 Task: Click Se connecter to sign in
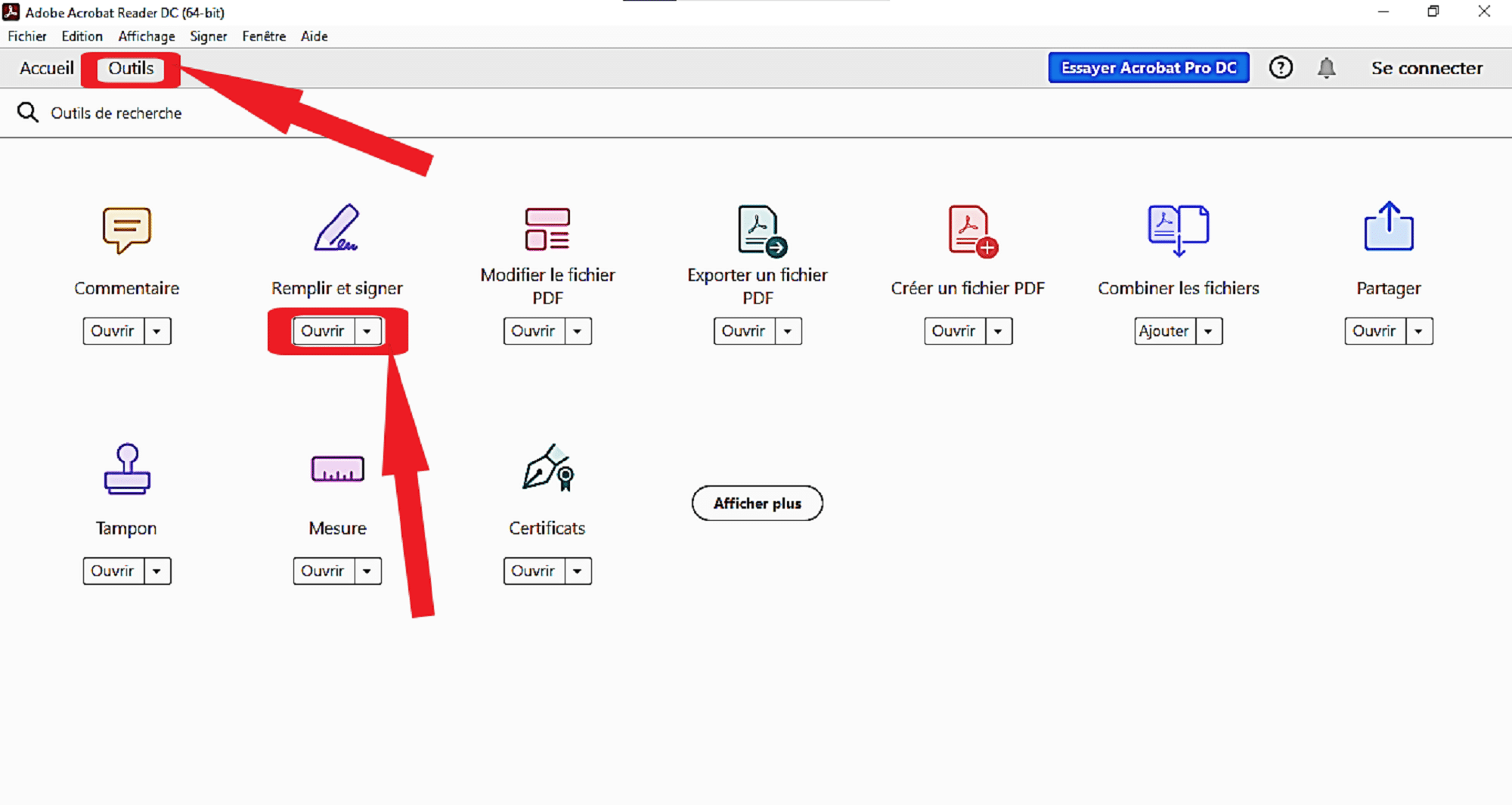click(1427, 68)
